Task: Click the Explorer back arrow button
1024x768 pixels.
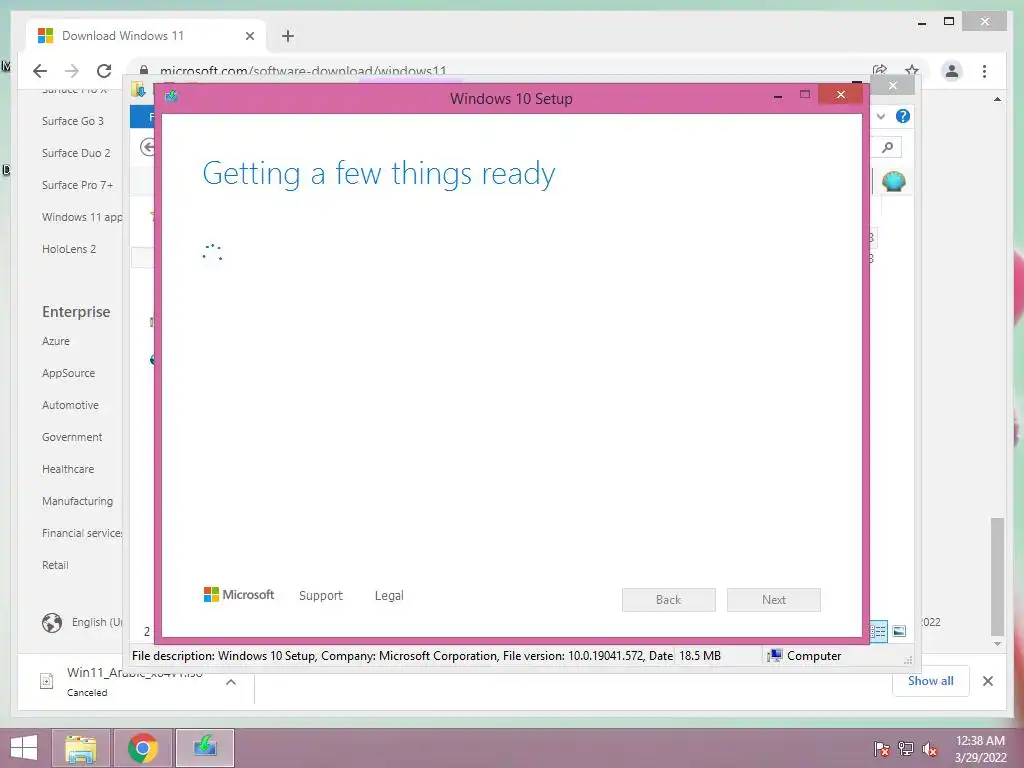Action: [x=148, y=148]
